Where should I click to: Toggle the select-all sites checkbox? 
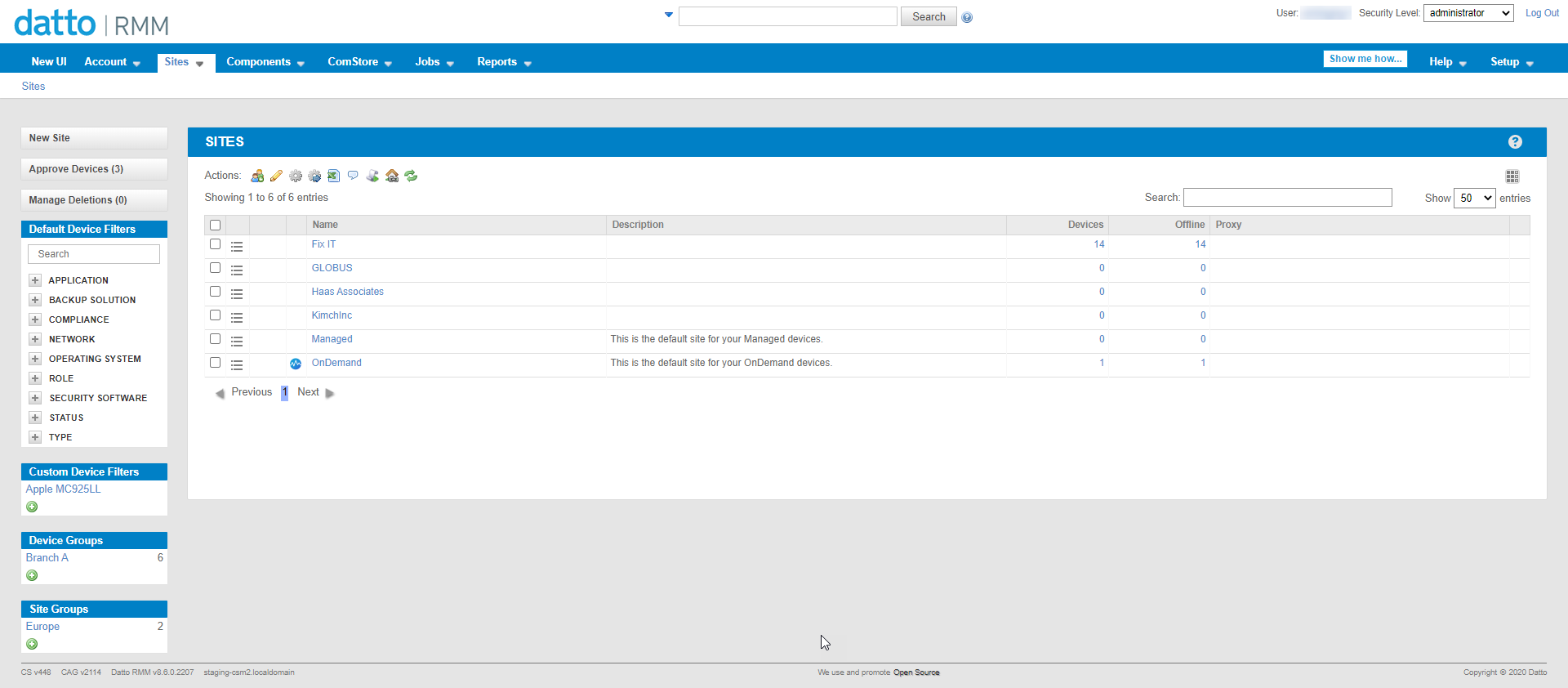(216, 225)
